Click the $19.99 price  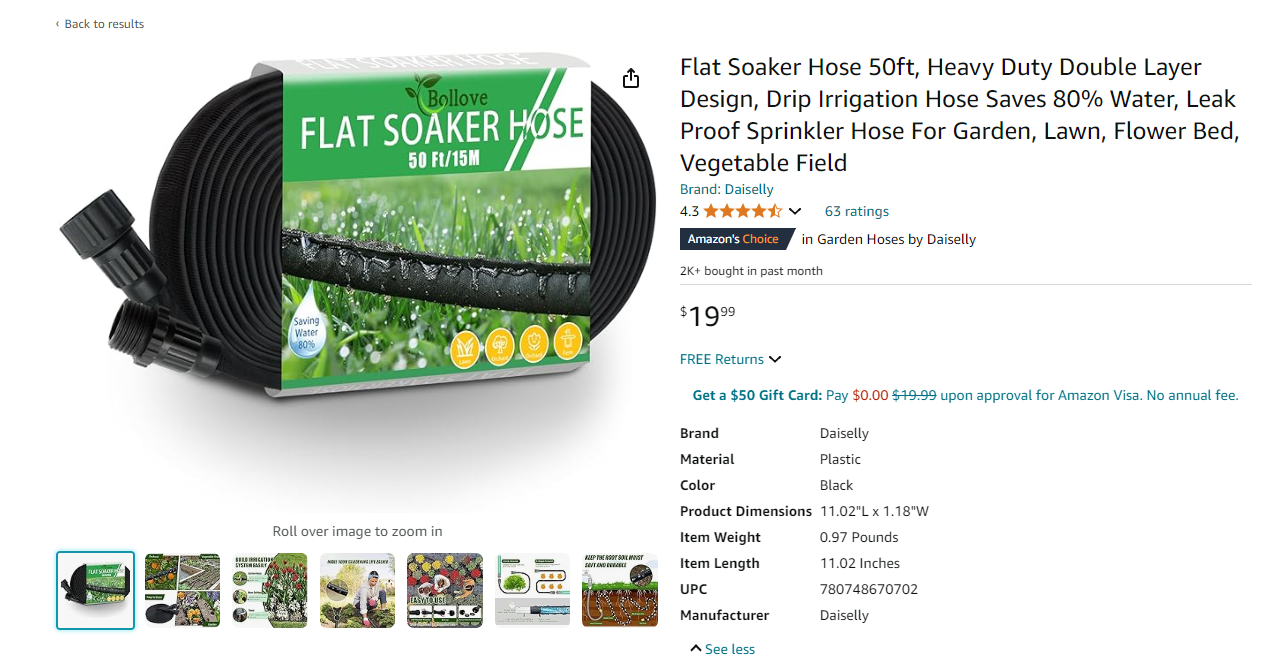708,316
